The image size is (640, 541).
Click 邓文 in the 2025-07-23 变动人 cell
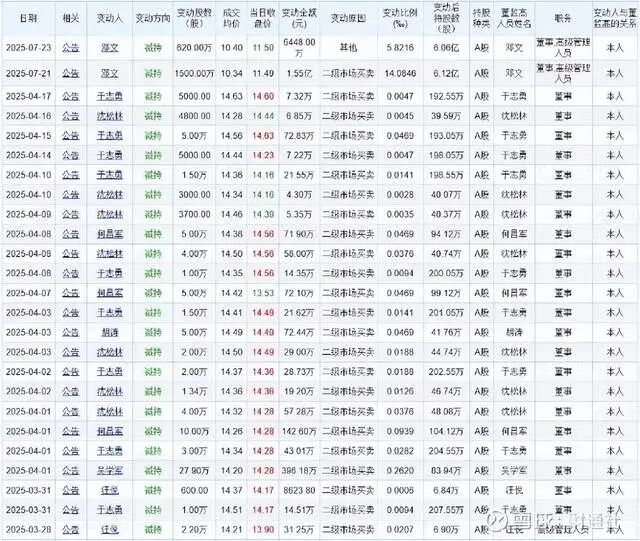click(x=110, y=47)
